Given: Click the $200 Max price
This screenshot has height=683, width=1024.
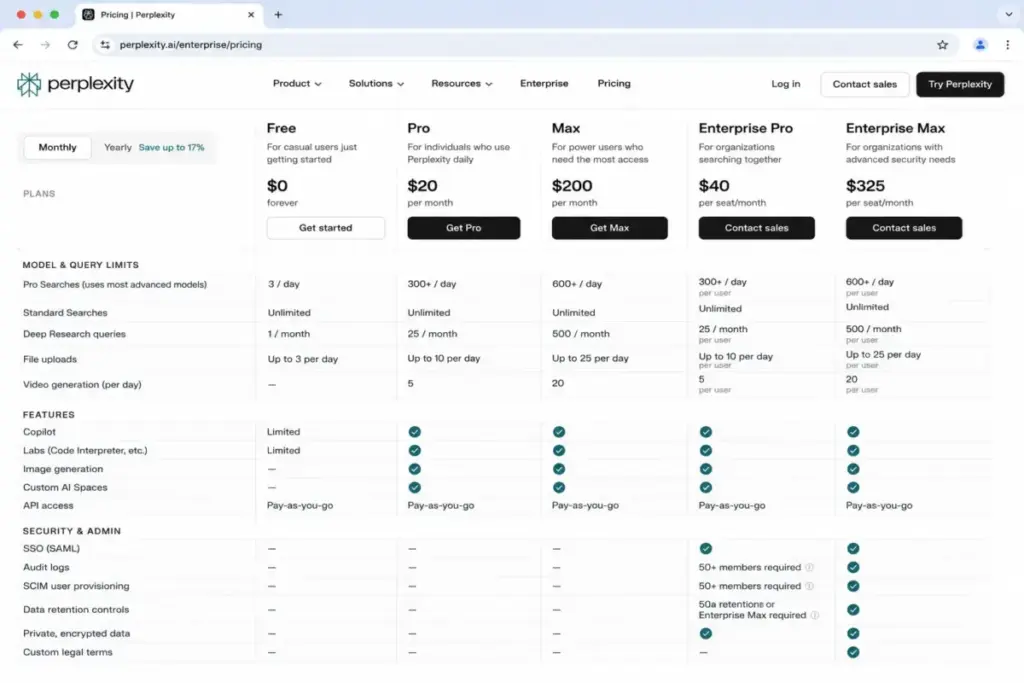Looking at the screenshot, I should click(x=572, y=186).
